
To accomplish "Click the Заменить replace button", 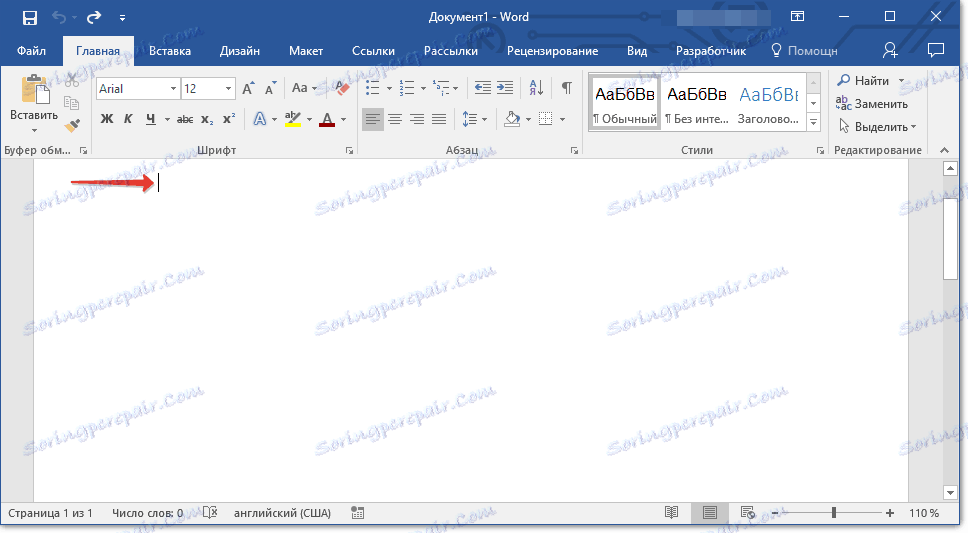I will [x=872, y=104].
